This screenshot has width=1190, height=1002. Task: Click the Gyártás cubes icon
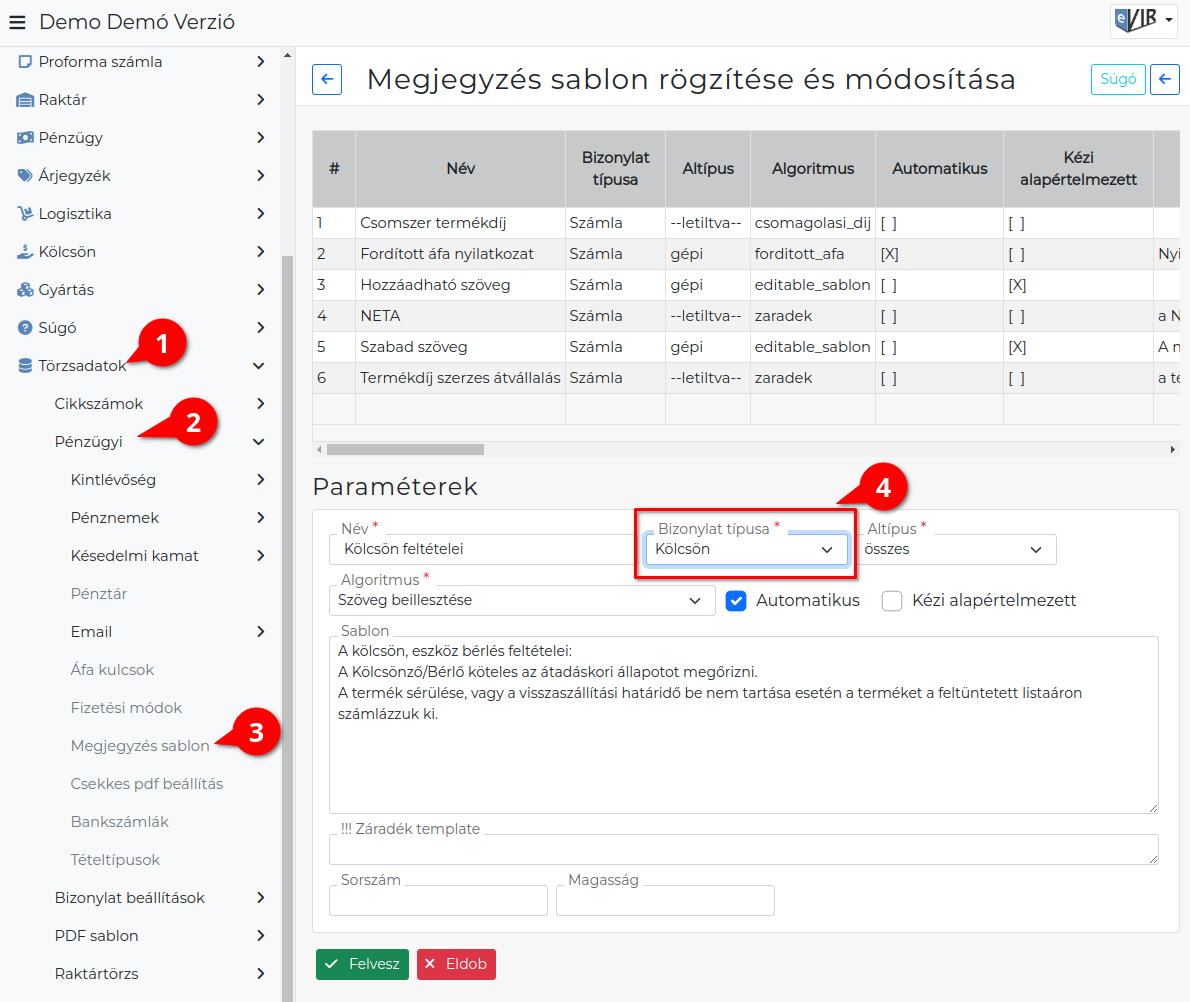[25, 289]
